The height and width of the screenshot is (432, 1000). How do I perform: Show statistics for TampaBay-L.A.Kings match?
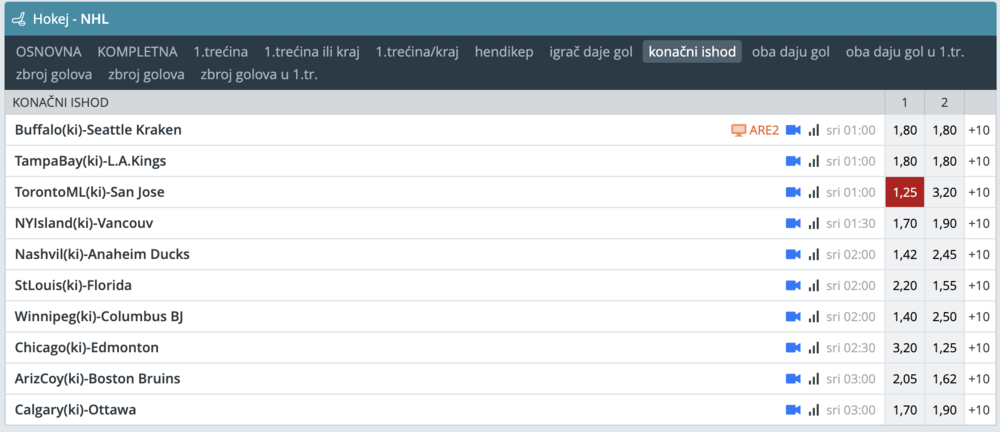click(813, 161)
